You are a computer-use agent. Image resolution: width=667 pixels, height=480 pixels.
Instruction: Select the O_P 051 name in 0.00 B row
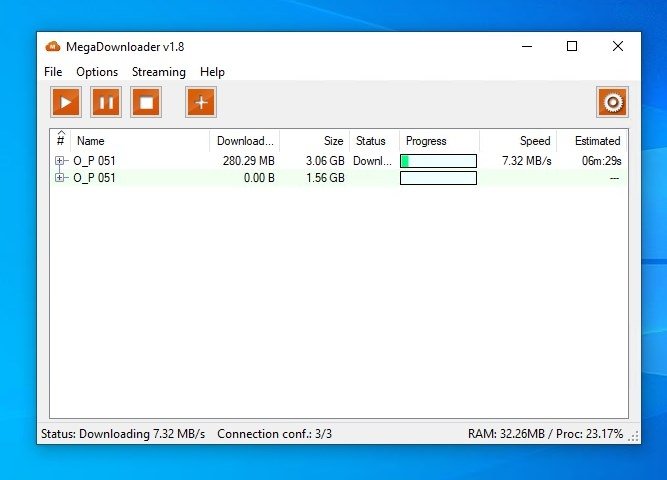(94, 178)
